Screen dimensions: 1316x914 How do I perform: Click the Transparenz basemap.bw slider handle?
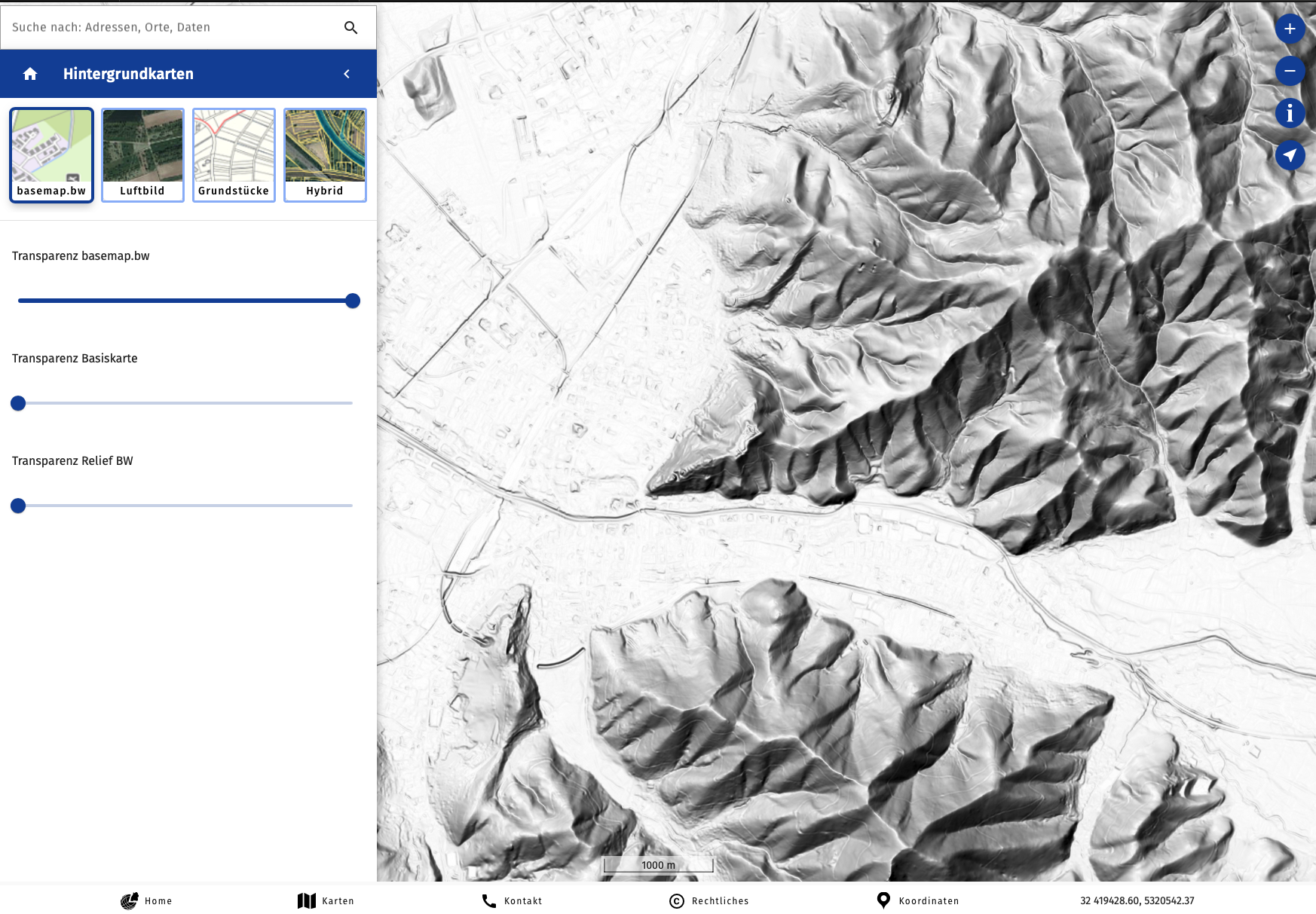point(353,301)
